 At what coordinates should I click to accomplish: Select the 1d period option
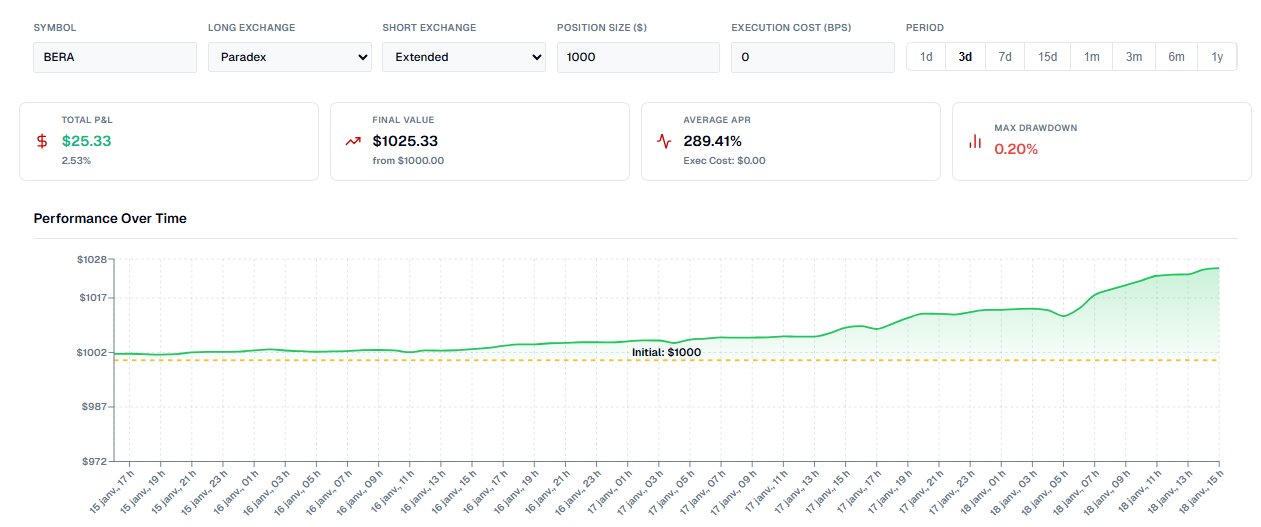[926, 57]
